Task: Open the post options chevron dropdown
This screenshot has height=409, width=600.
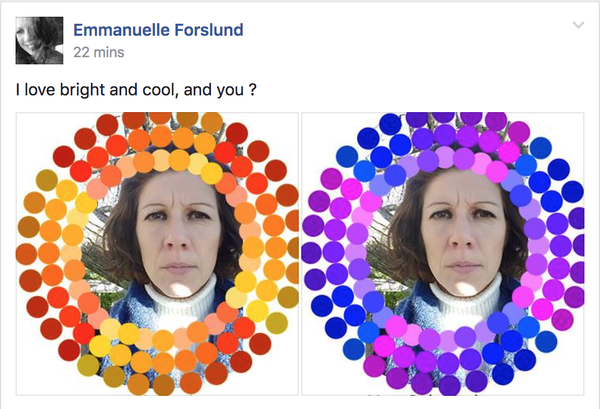Action: click(x=578, y=25)
